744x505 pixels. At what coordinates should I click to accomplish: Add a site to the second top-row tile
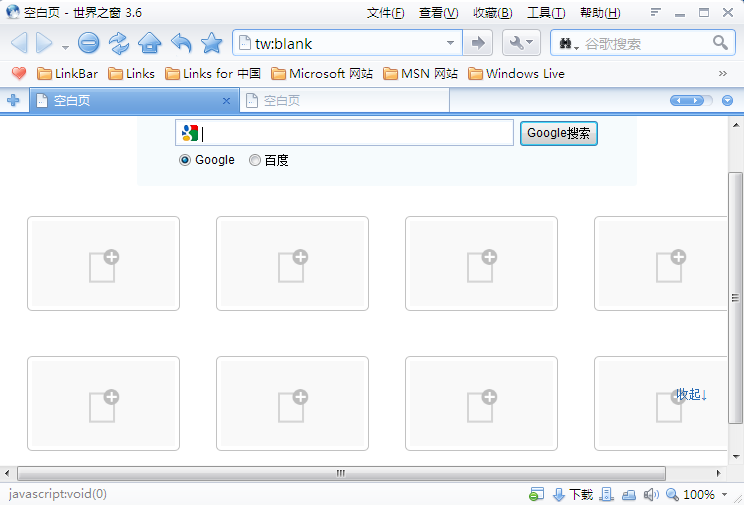point(292,263)
